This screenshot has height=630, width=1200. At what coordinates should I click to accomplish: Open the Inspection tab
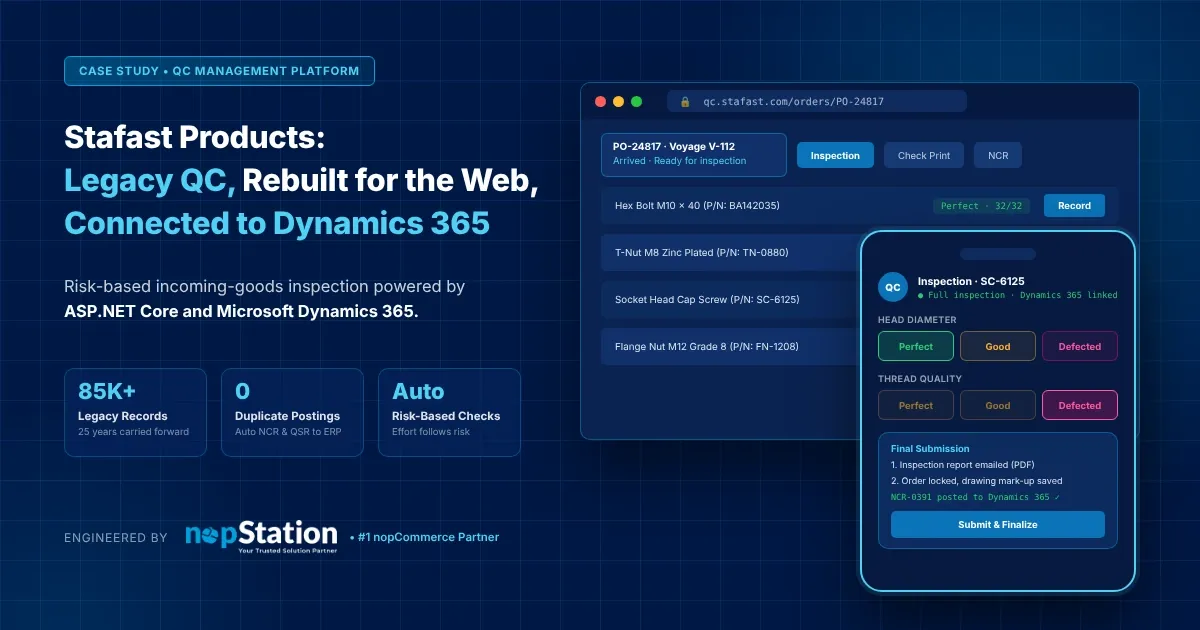[835, 155]
